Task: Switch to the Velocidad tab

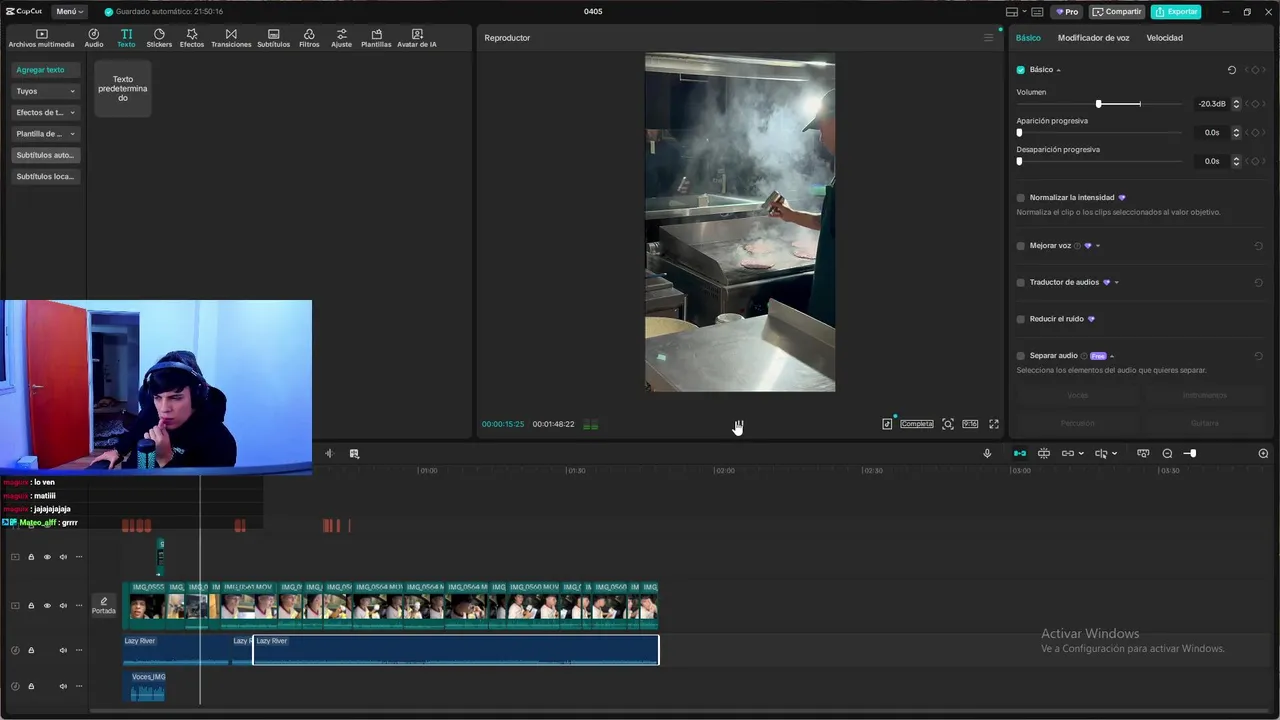Action: click(x=1164, y=38)
